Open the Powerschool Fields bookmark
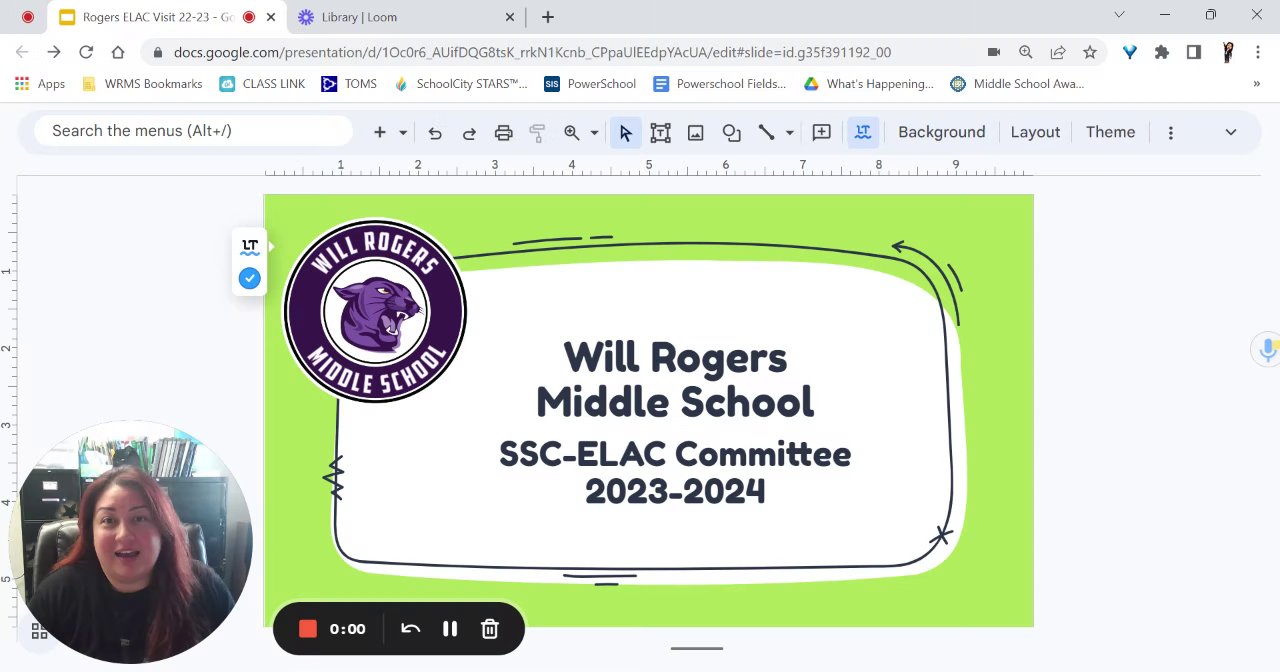 [719, 84]
